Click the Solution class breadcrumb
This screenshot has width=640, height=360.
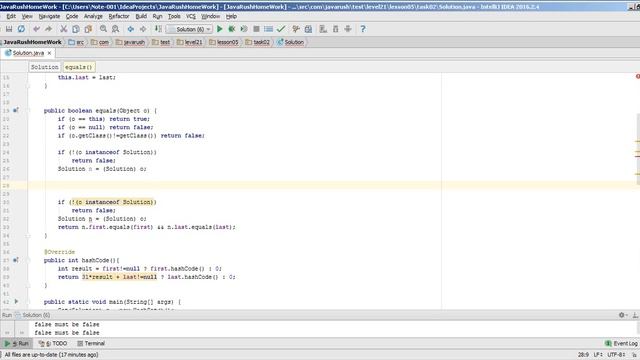coord(291,42)
